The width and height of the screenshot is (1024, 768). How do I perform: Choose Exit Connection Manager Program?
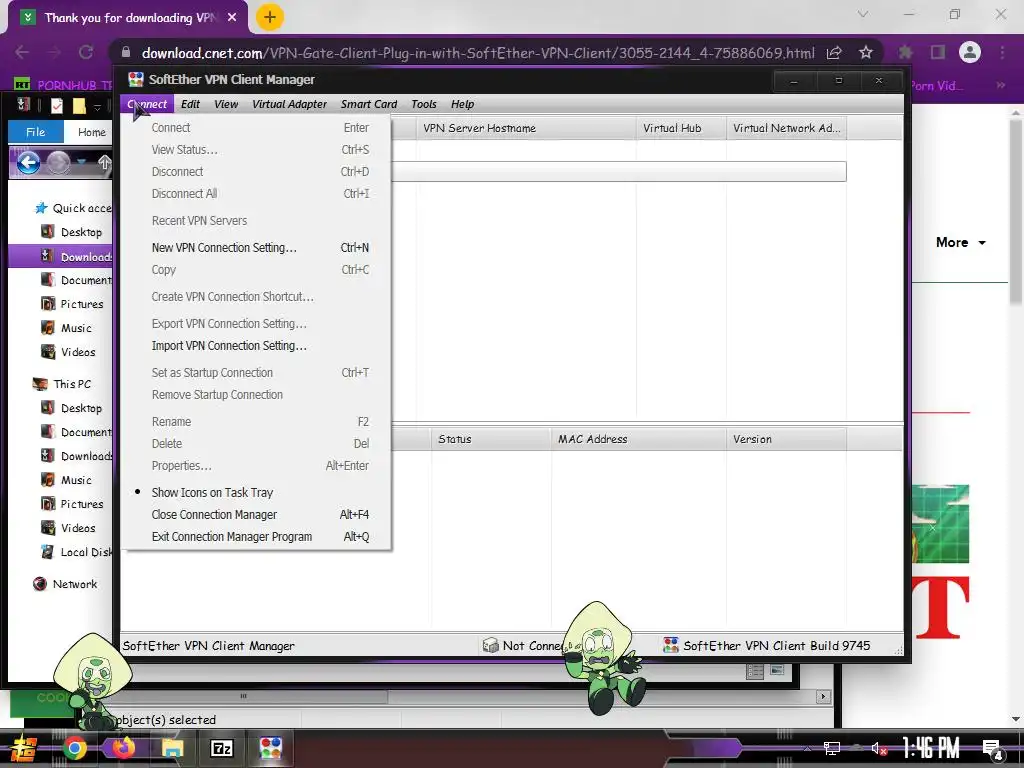tap(232, 537)
